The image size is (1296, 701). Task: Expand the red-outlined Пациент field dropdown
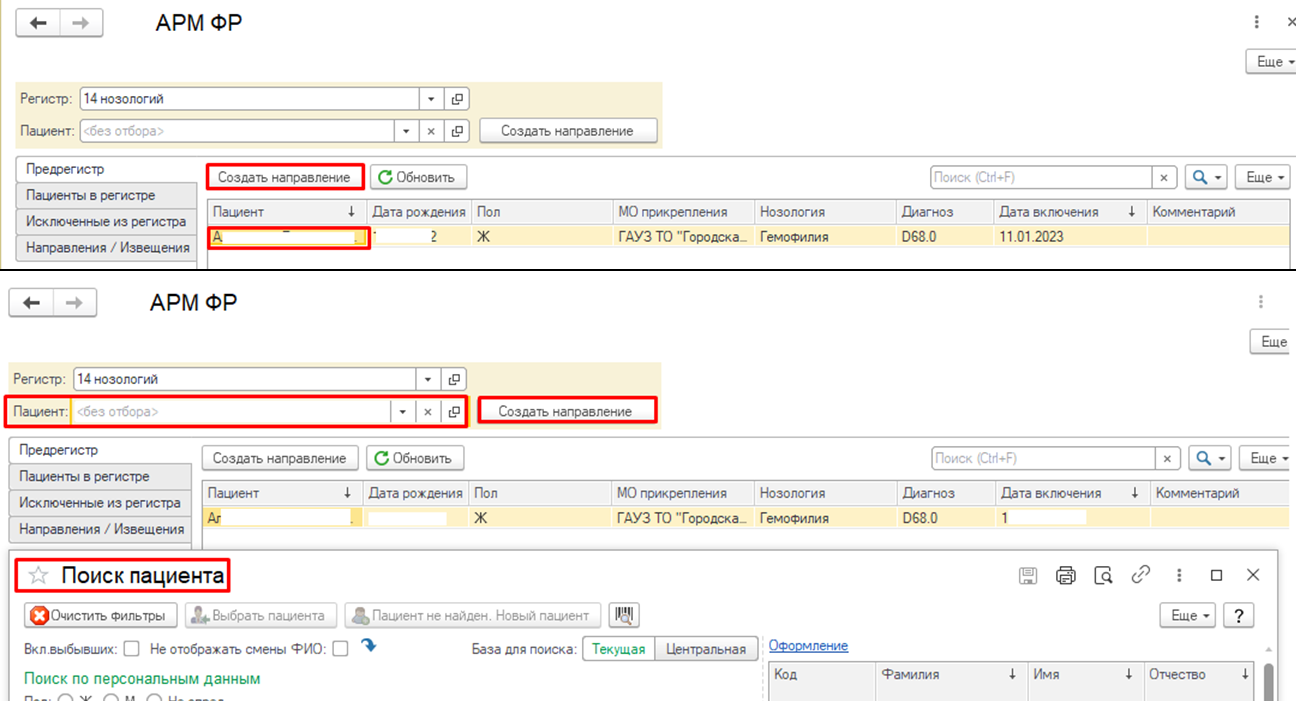403,411
